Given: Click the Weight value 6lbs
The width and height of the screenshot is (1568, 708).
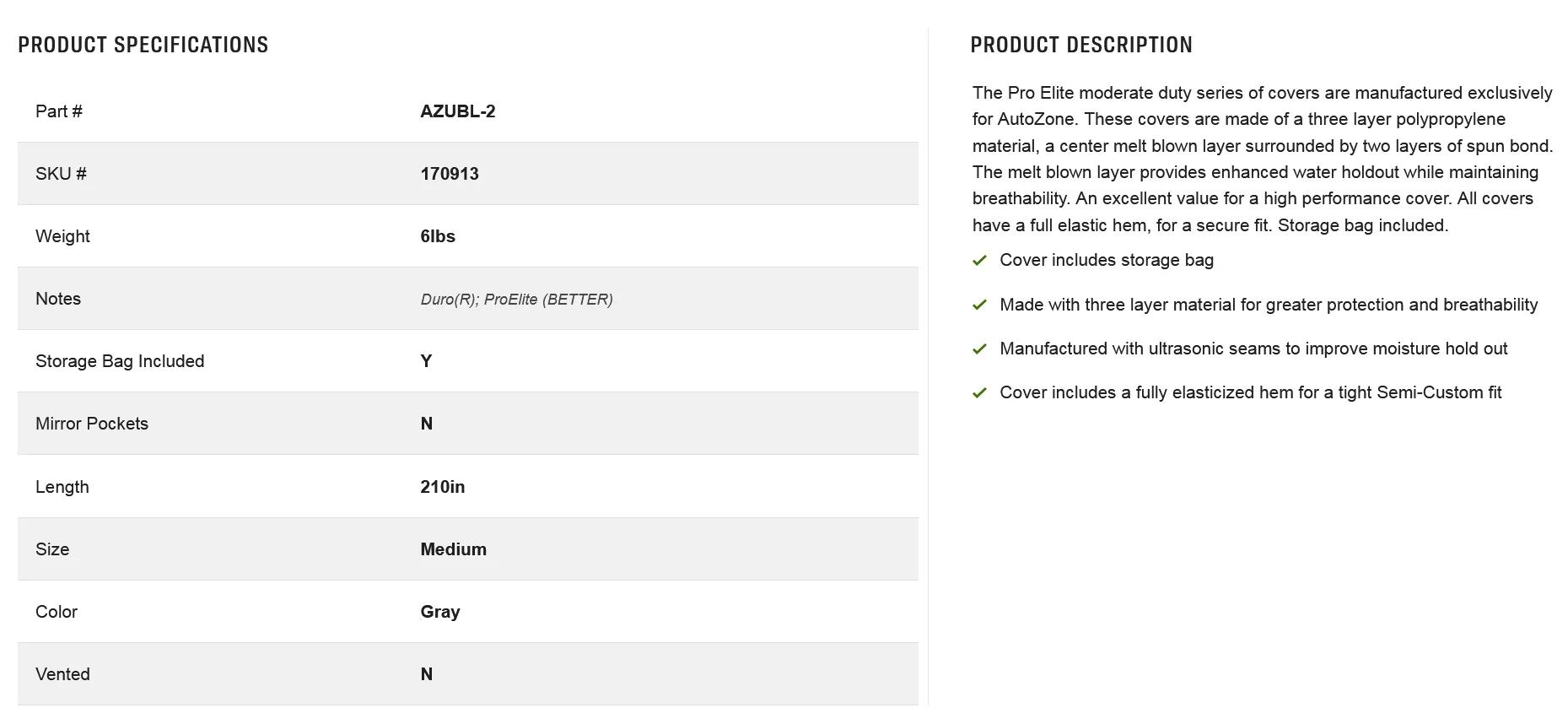Looking at the screenshot, I should pyautogui.click(x=438, y=236).
